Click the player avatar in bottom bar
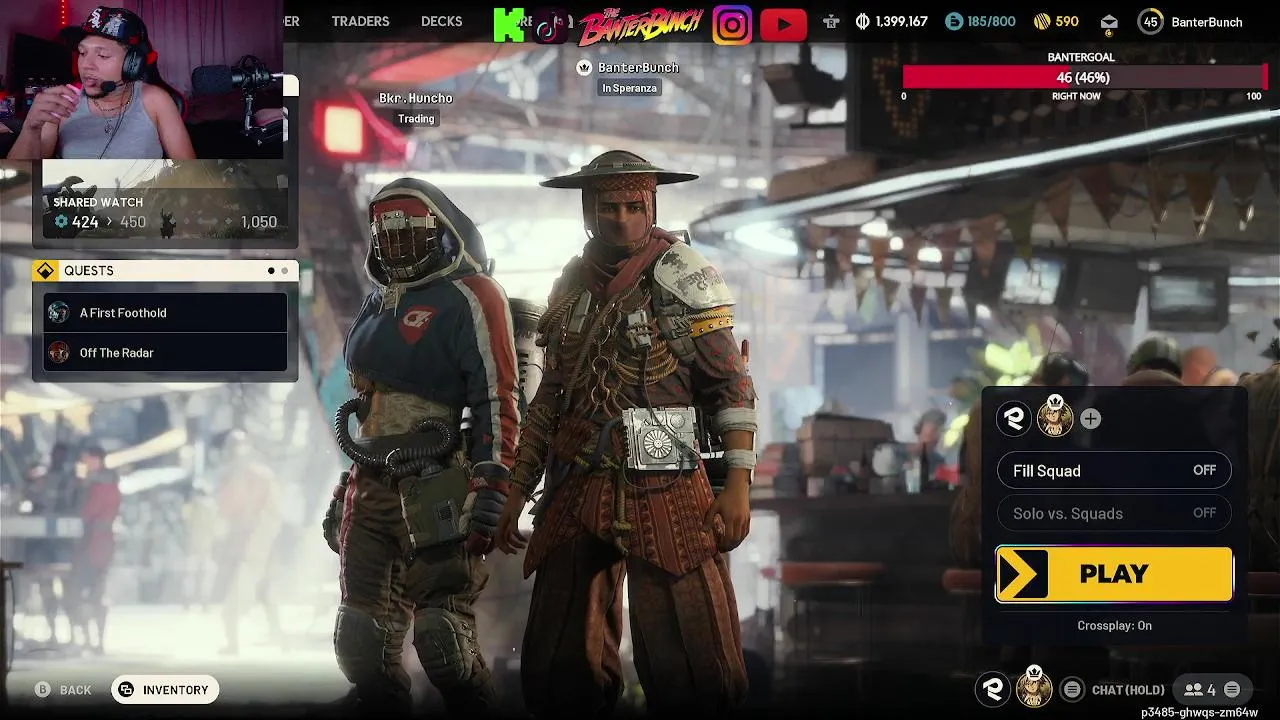The height and width of the screenshot is (720, 1280). click(x=1034, y=687)
